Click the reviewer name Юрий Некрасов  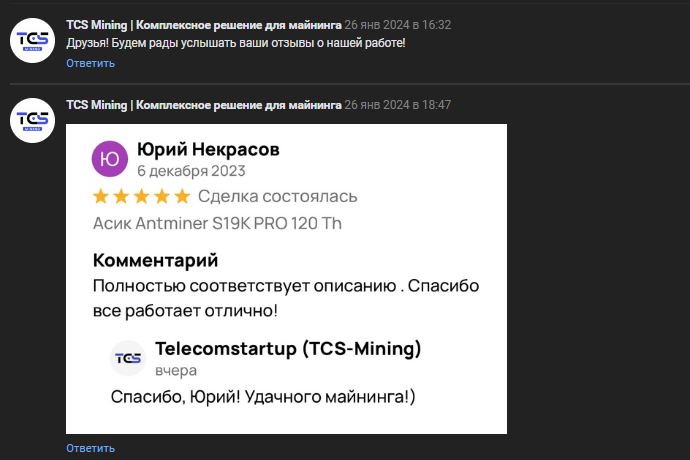(x=208, y=150)
